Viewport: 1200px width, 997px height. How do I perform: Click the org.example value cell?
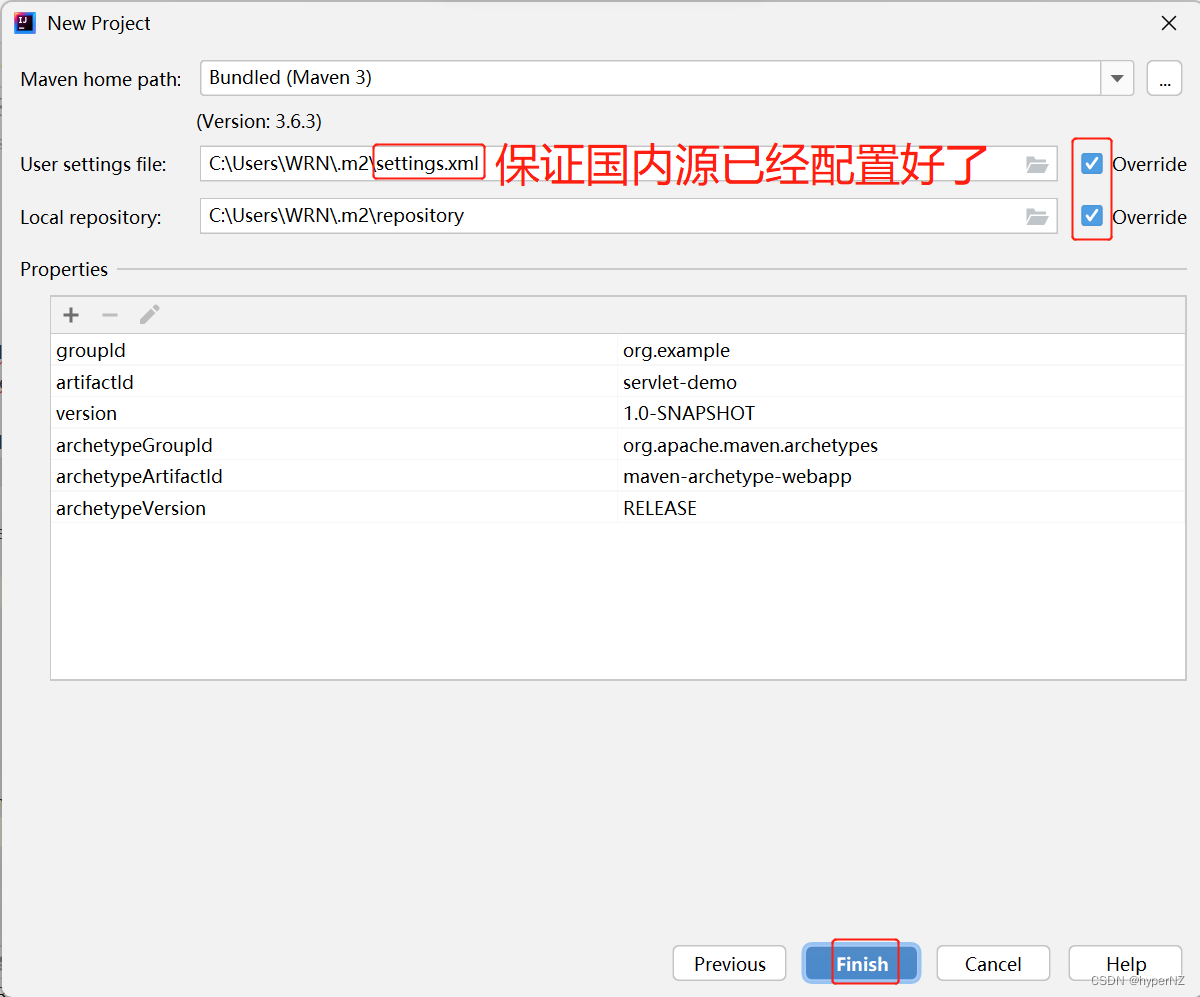(x=901, y=351)
